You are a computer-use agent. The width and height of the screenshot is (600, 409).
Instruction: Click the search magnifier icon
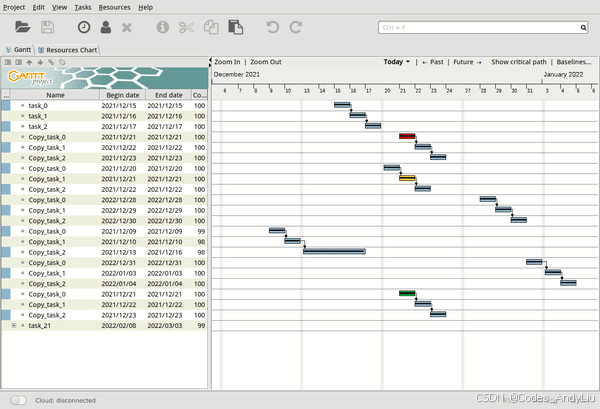coord(583,28)
